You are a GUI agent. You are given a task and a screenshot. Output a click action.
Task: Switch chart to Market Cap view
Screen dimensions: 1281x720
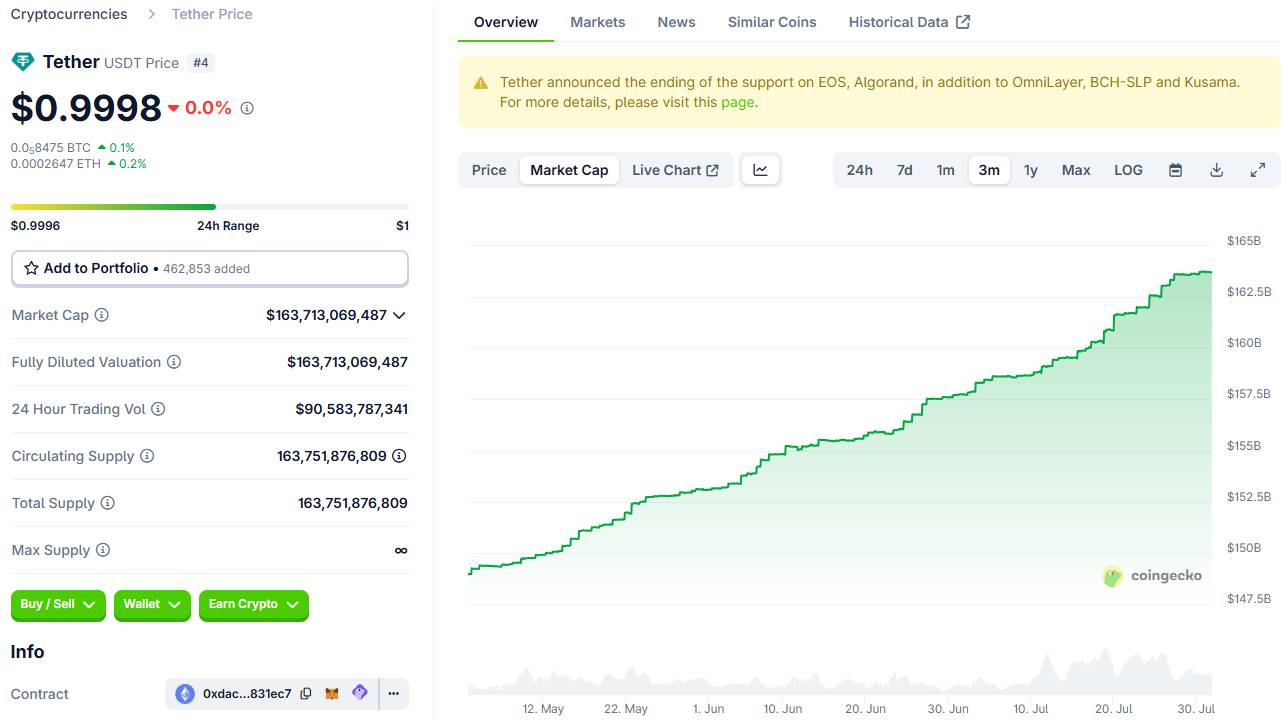(x=569, y=170)
